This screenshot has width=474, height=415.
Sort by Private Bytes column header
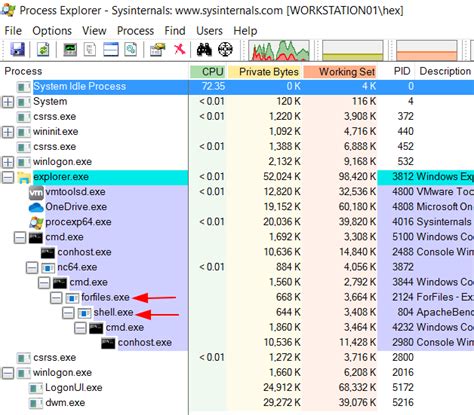coord(265,71)
